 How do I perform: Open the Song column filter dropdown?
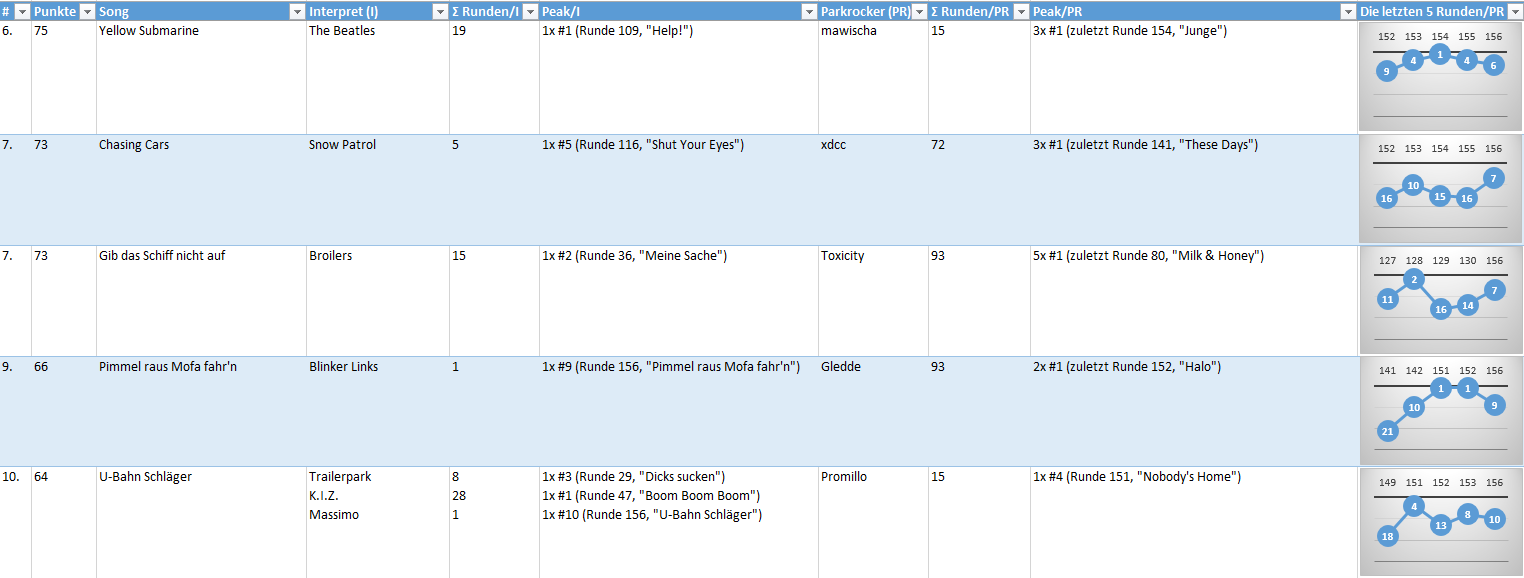pos(297,11)
